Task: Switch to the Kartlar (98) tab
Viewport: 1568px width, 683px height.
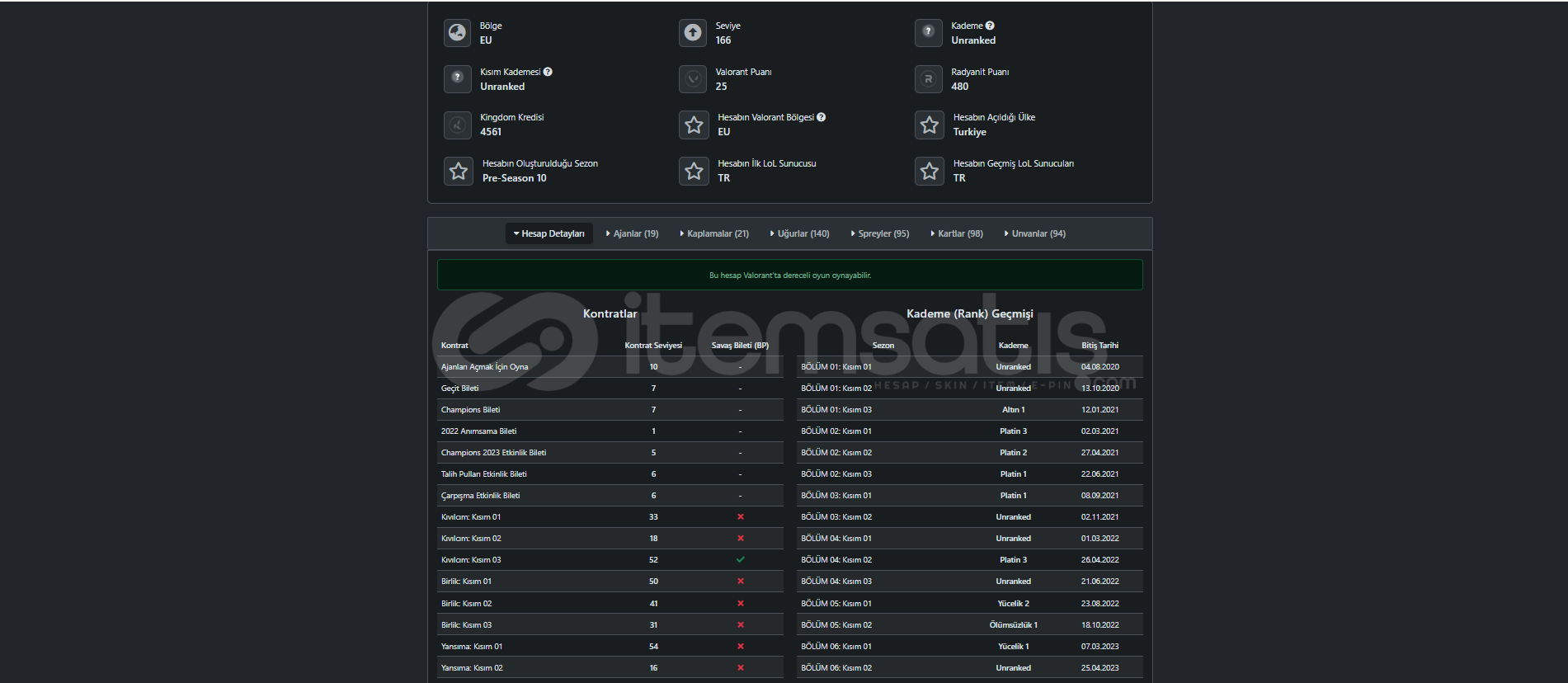Action: (957, 233)
